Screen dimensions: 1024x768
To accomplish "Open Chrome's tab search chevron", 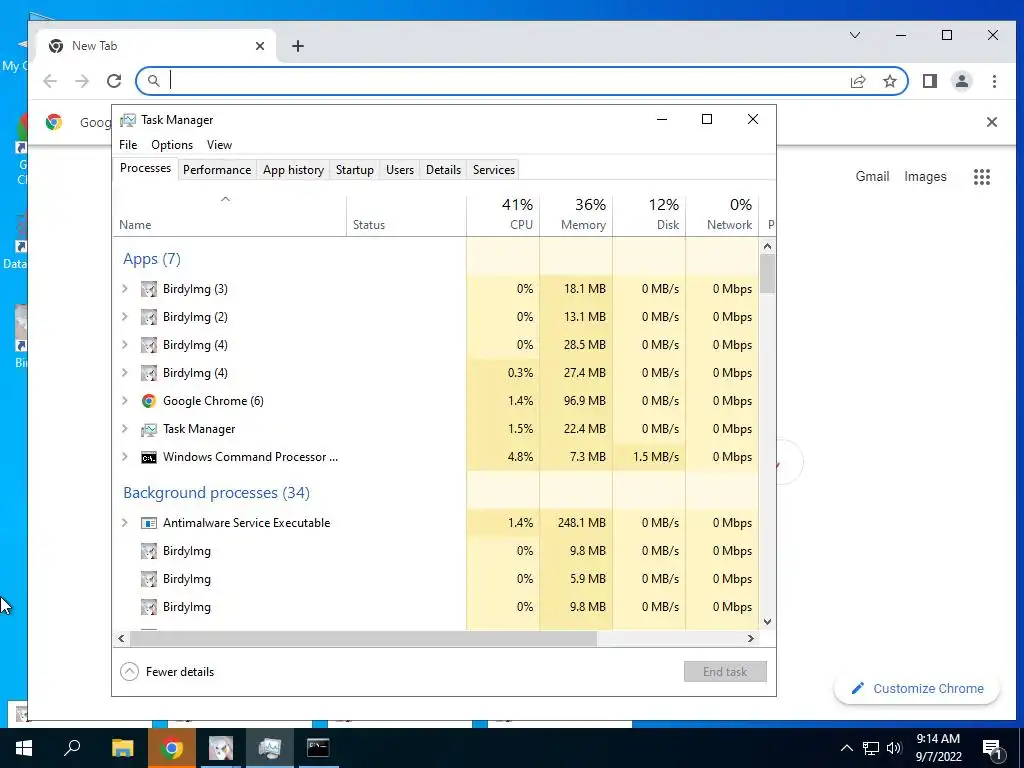I will pos(855,35).
